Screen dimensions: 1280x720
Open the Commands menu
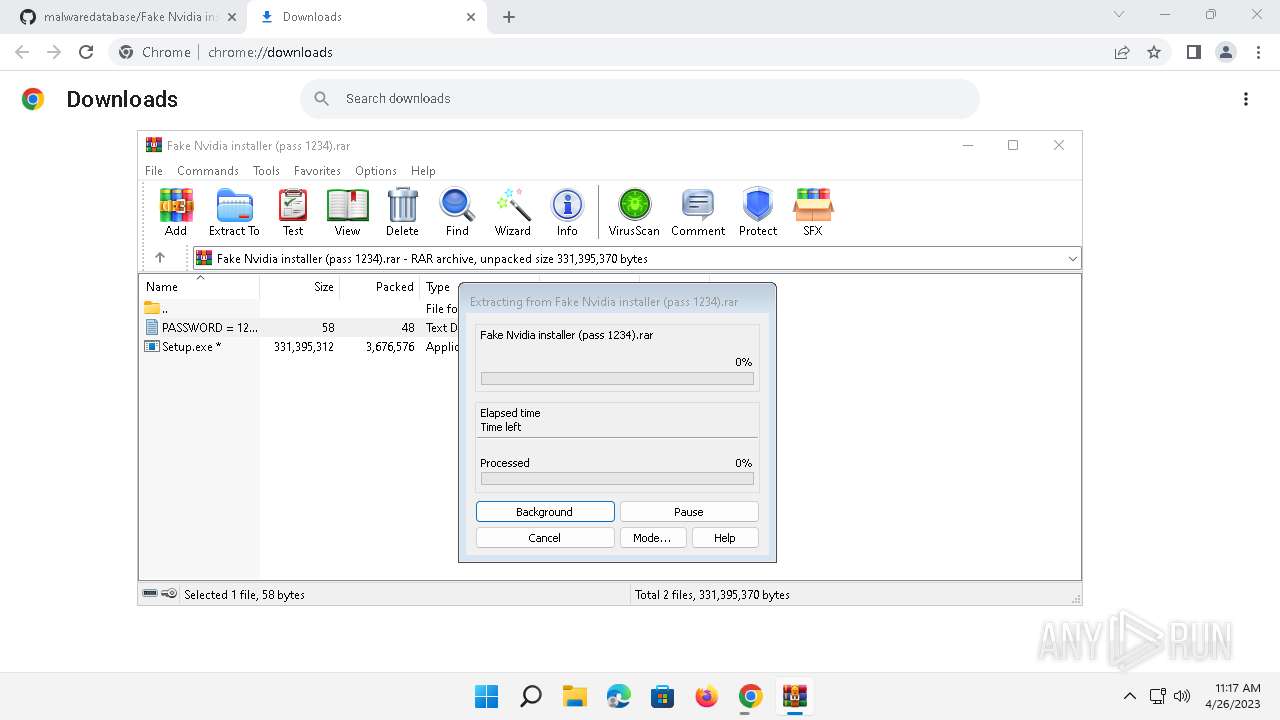(x=208, y=171)
